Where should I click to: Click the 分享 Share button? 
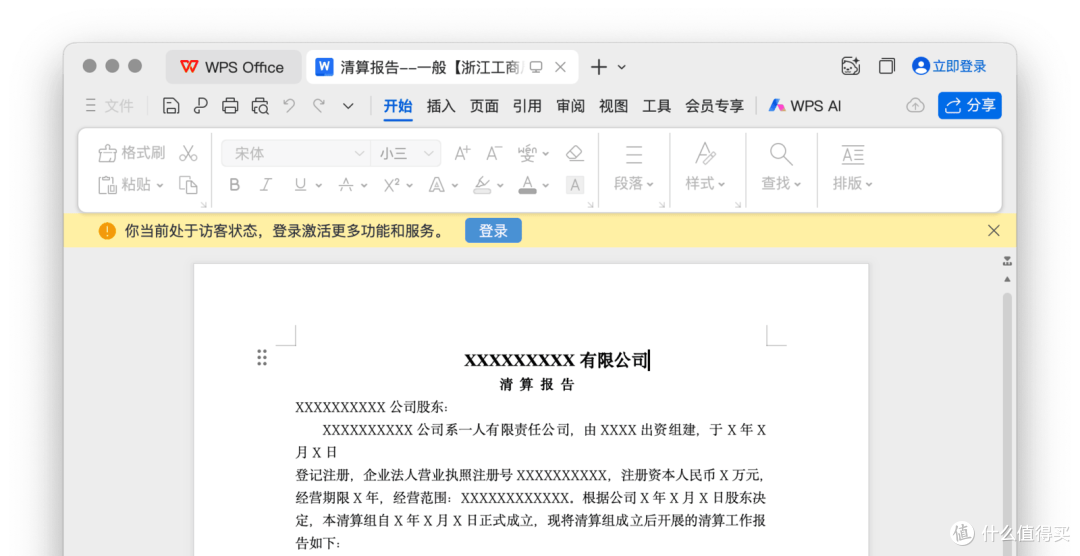click(x=970, y=105)
